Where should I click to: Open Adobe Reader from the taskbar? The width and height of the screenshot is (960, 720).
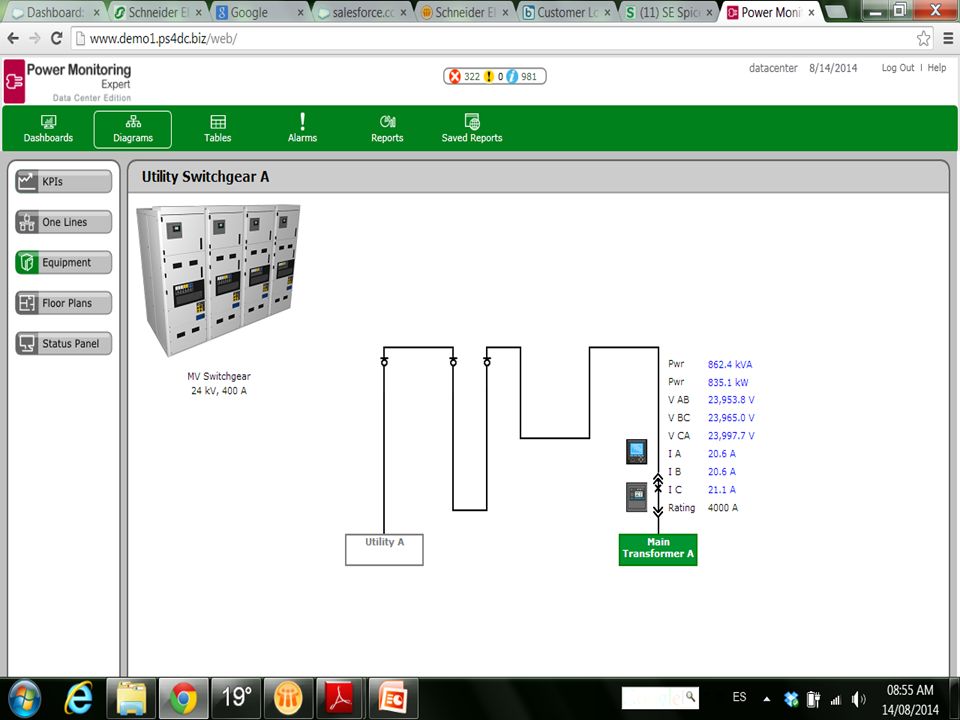tap(341, 699)
